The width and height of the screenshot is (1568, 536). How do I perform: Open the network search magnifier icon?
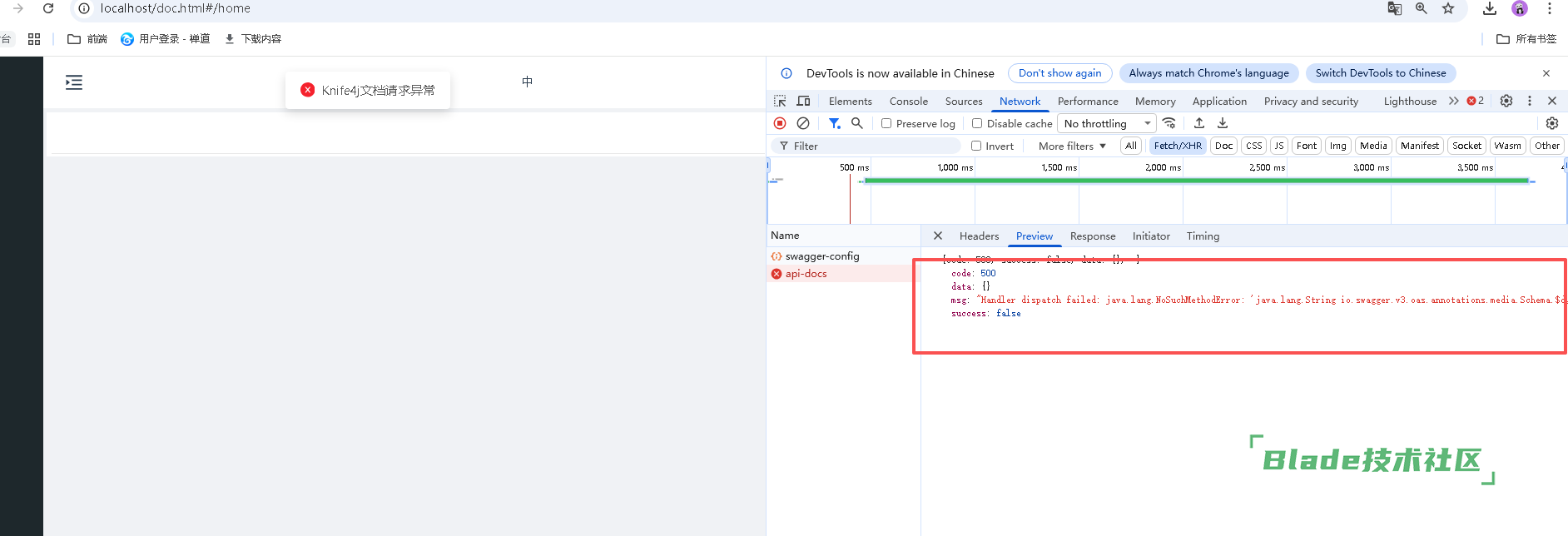(x=857, y=123)
